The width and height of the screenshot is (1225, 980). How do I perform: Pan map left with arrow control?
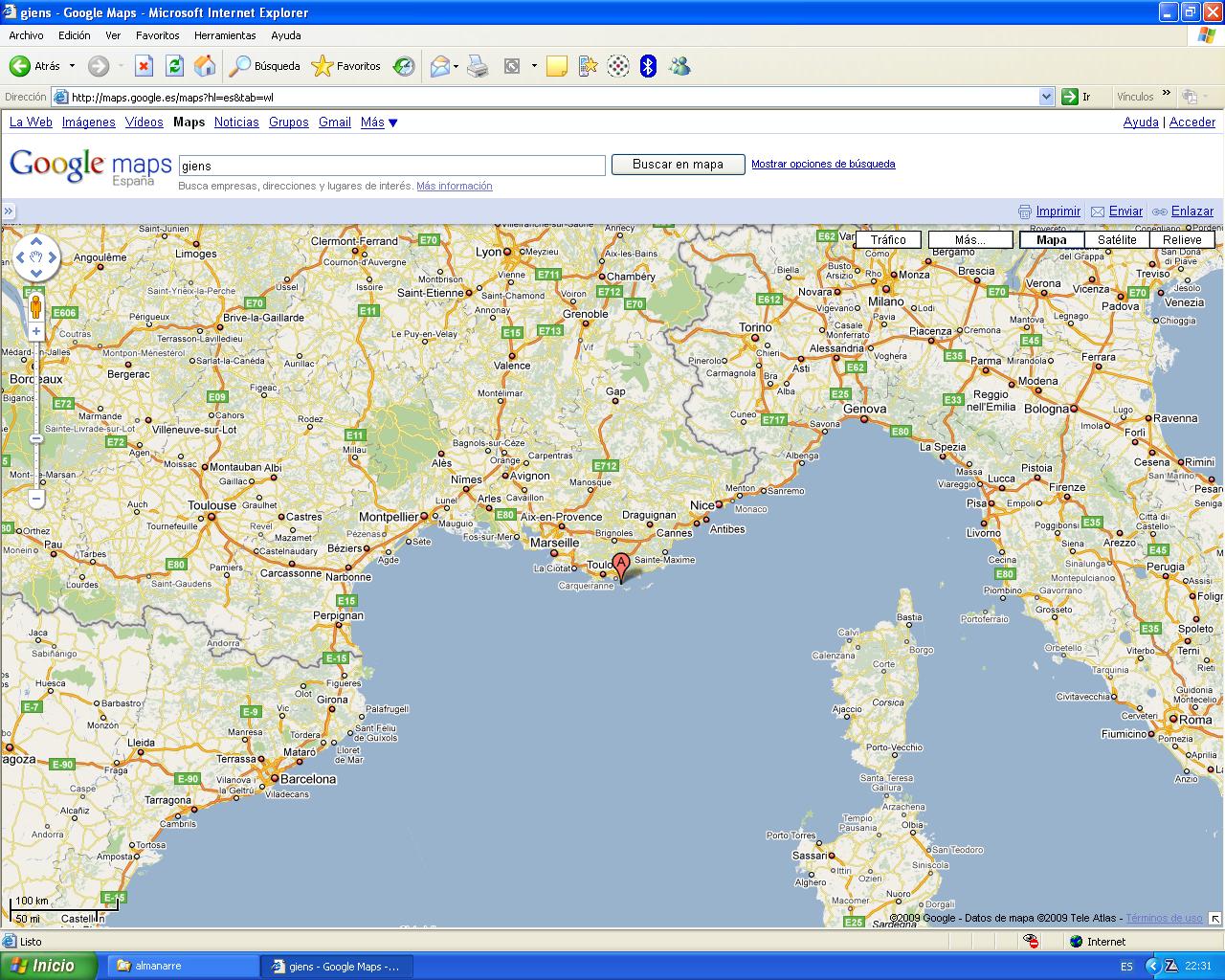pos(21,256)
